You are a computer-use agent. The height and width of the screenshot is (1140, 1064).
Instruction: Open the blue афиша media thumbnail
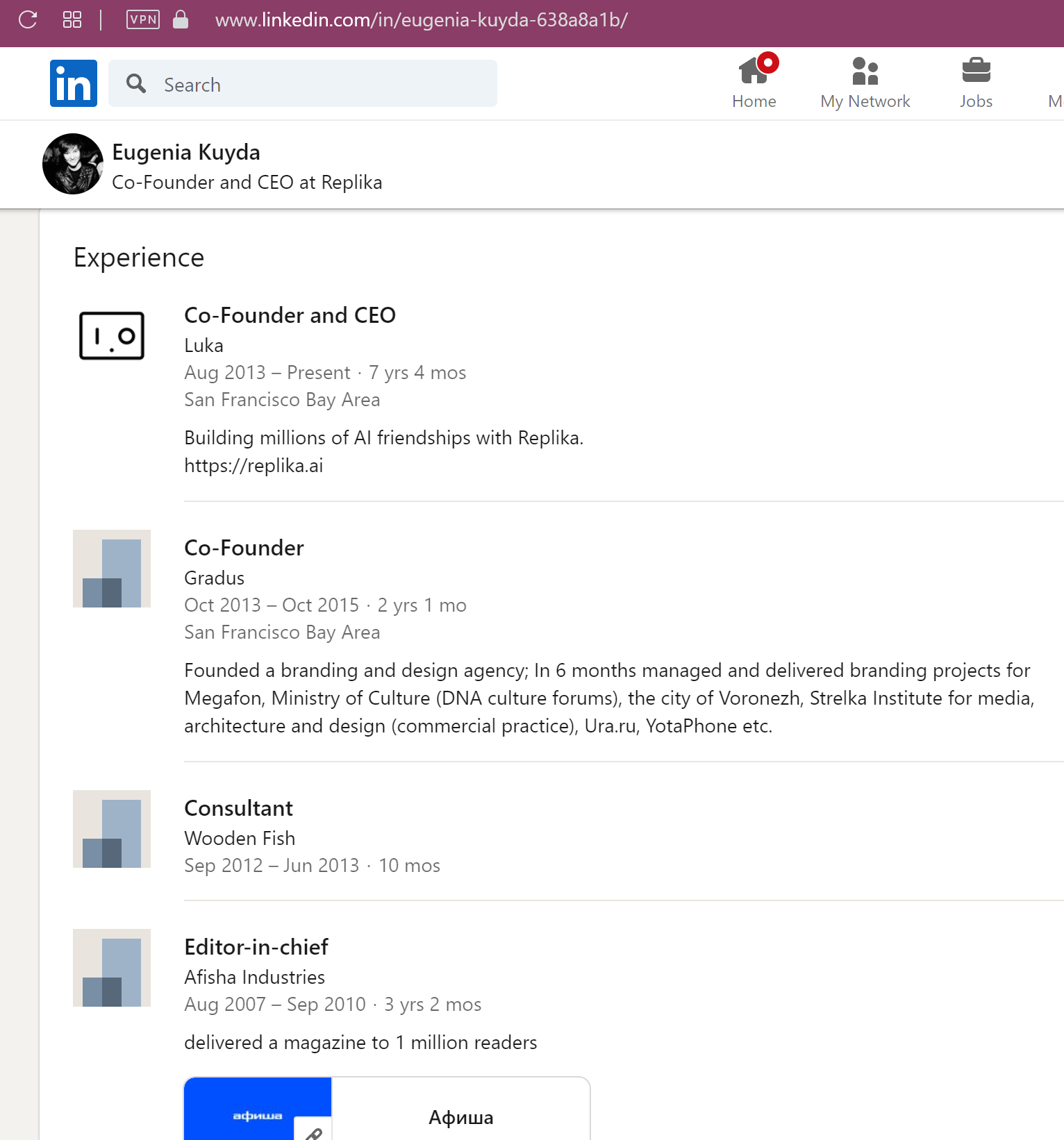[x=258, y=1109]
